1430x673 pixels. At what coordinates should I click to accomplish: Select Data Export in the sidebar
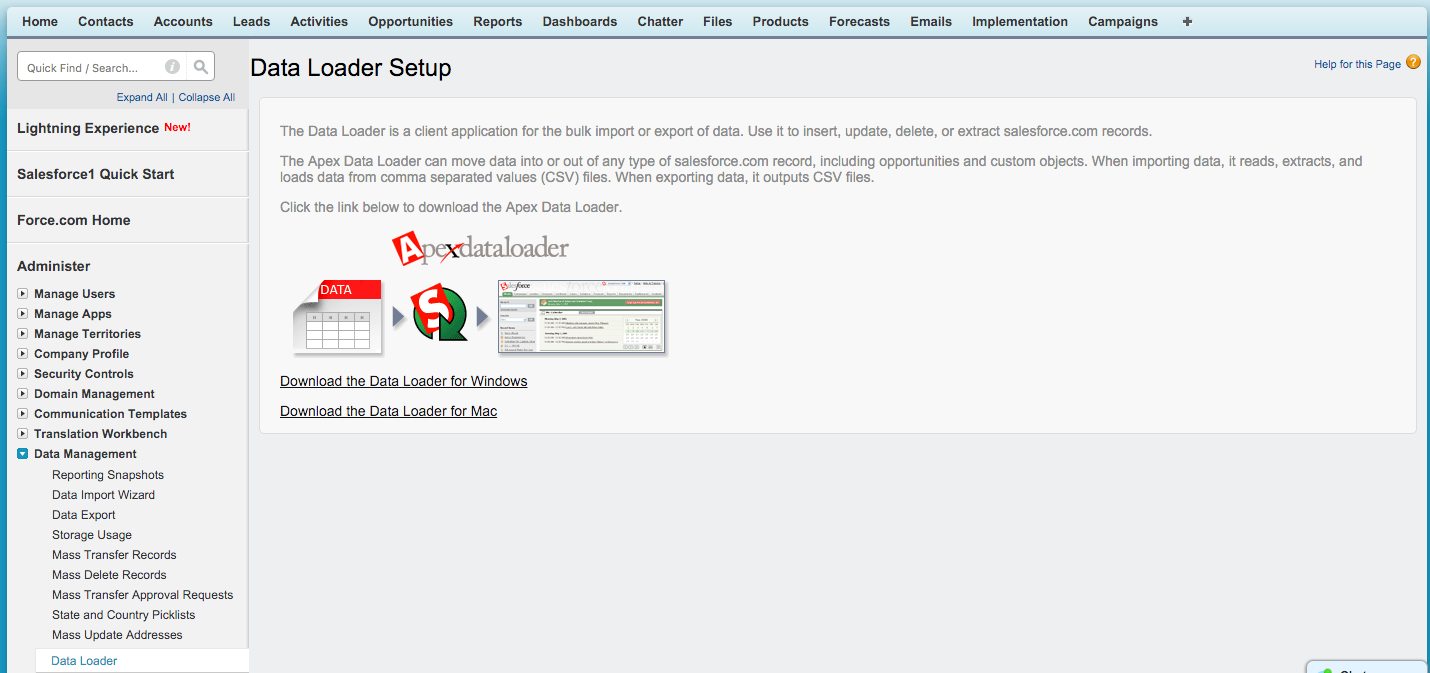click(84, 515)
